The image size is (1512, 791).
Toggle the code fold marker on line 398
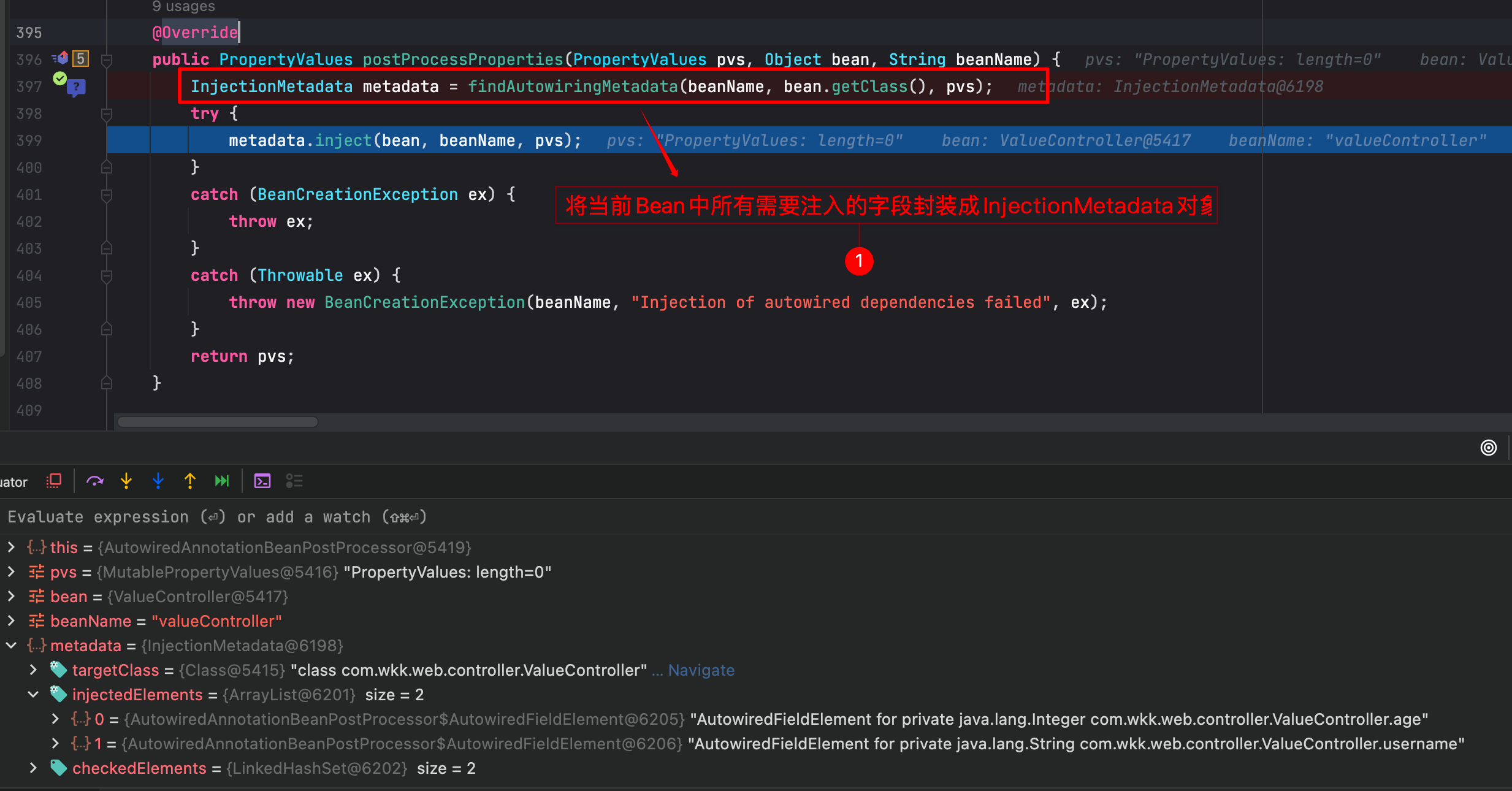(x=106, y=114)
